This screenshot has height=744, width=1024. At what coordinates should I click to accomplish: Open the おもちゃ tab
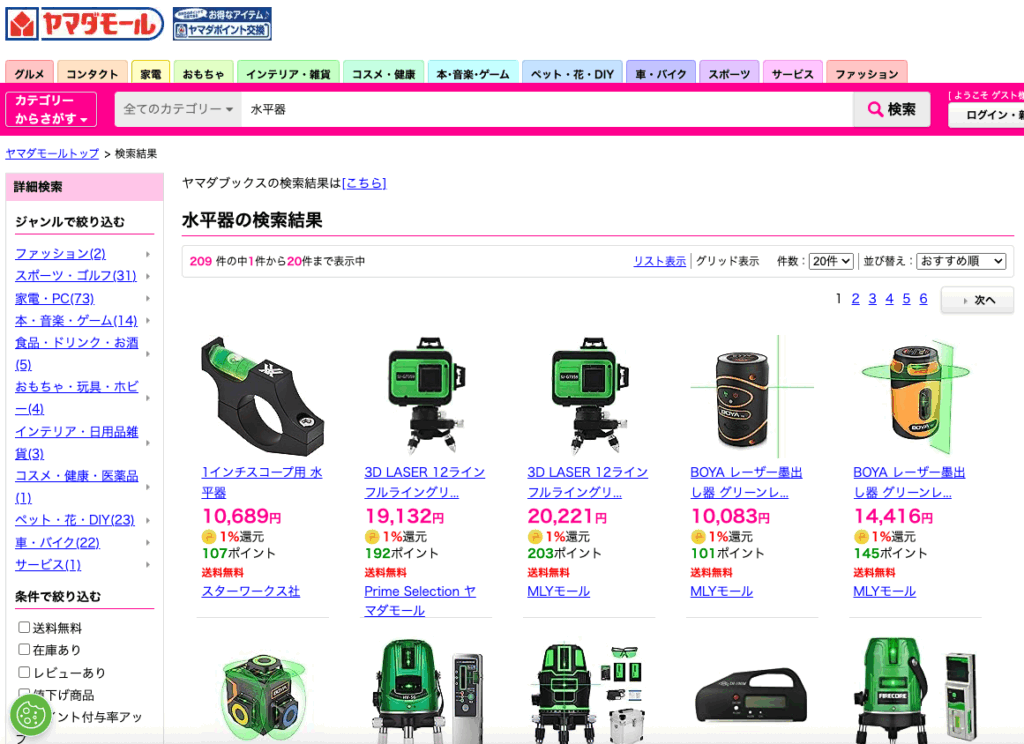[203, 73]
